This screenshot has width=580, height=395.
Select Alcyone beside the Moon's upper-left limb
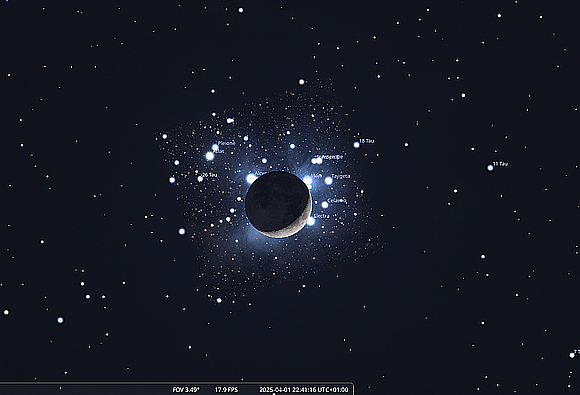[x=251, y=179]
